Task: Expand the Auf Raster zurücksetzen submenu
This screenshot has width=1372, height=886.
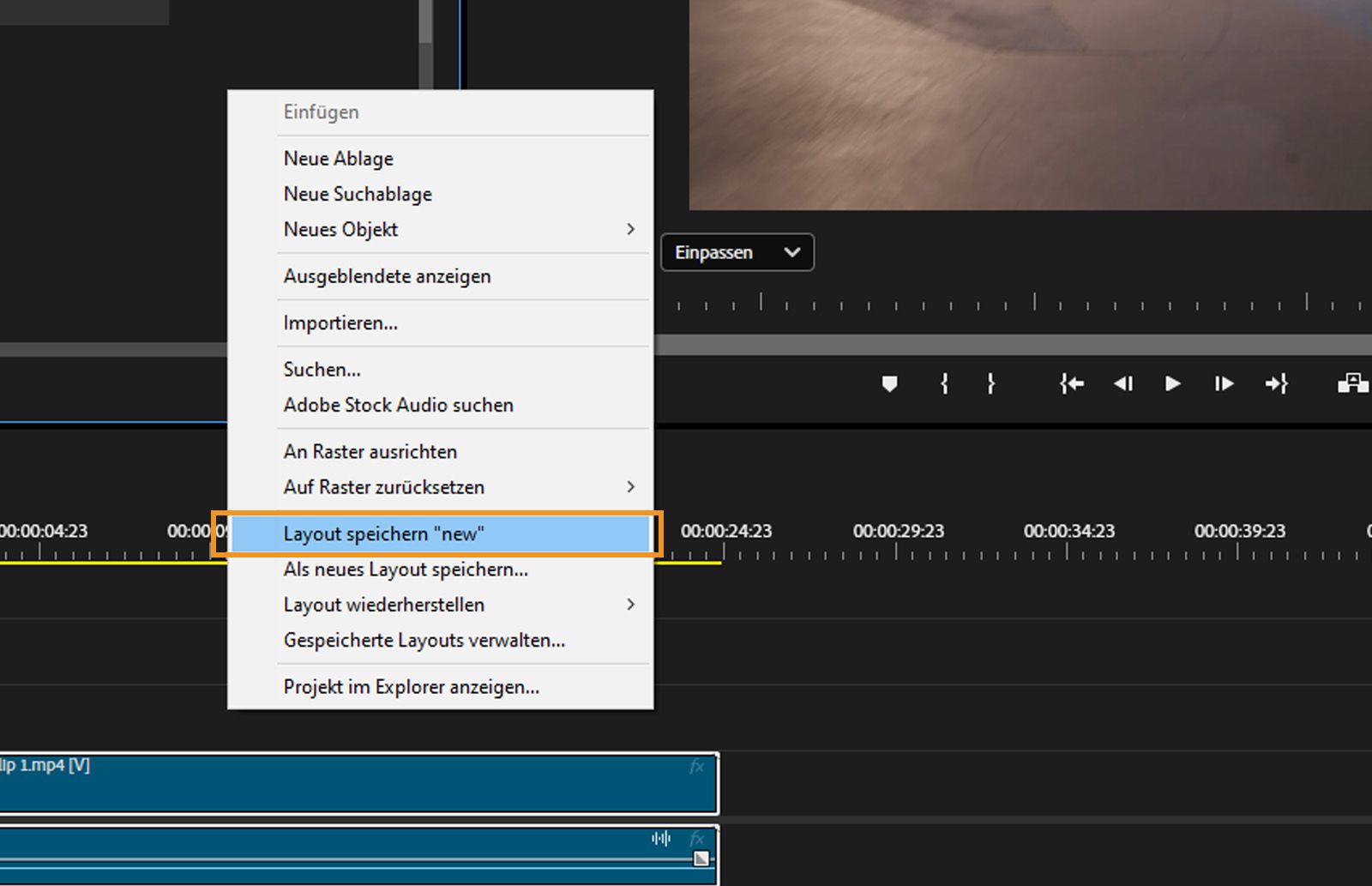Action: (x=631, y=486)
